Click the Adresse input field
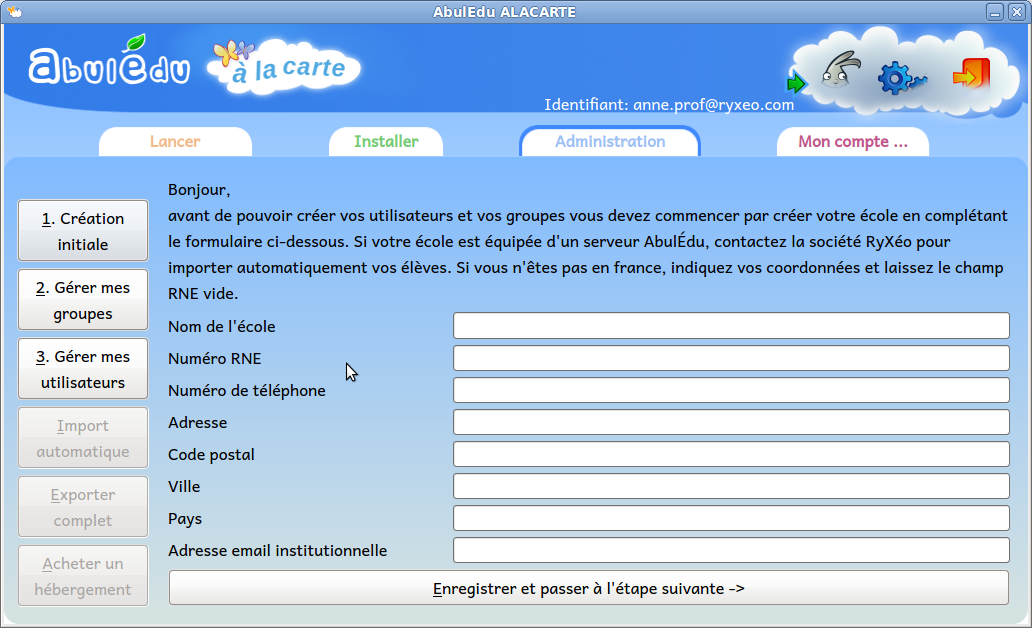The height and width of the screenshot is (628, 1032). point(731,422)
